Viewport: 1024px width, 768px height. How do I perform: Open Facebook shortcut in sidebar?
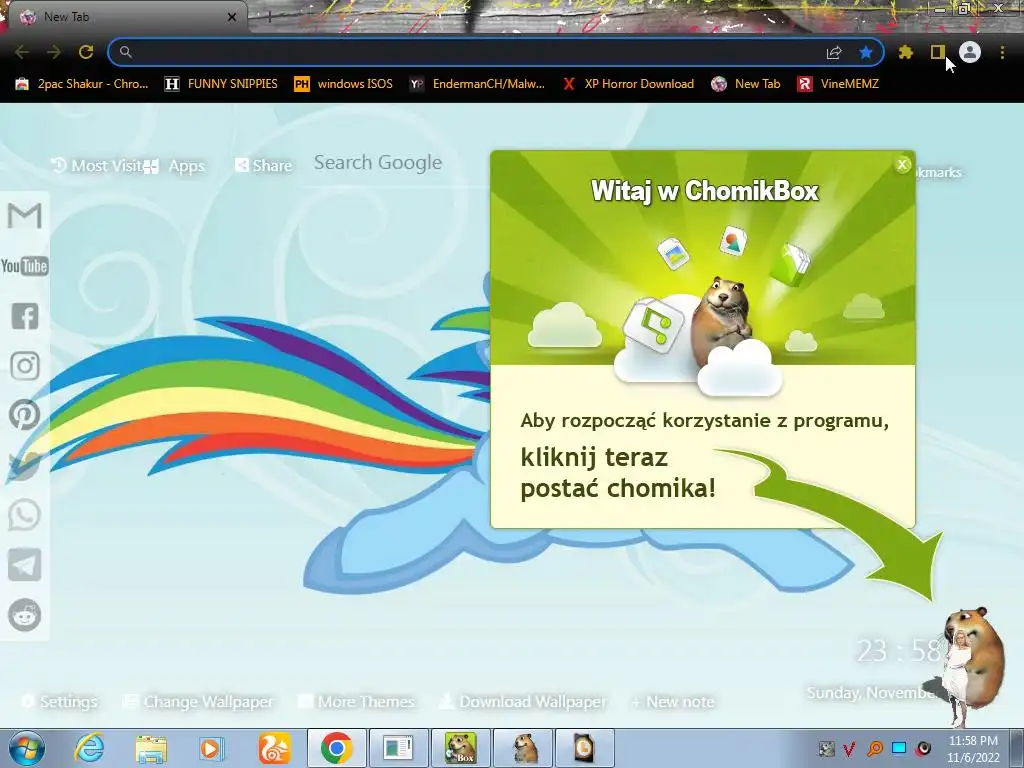click(x=25, y=316)
